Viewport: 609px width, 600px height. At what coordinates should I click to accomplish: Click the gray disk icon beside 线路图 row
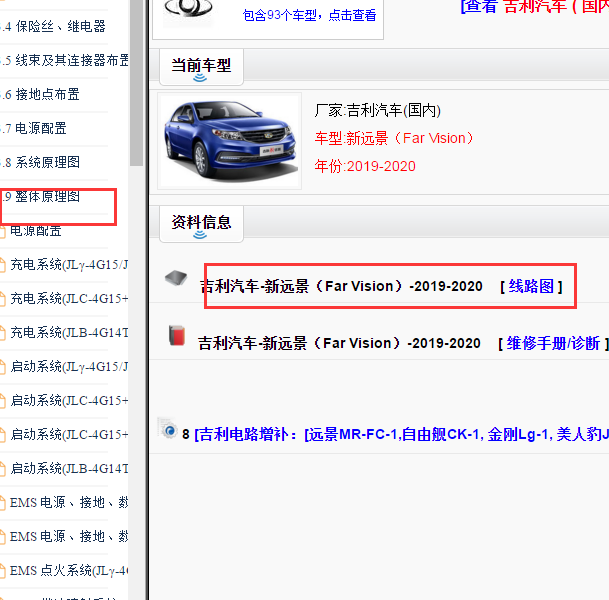pos(176,278)
